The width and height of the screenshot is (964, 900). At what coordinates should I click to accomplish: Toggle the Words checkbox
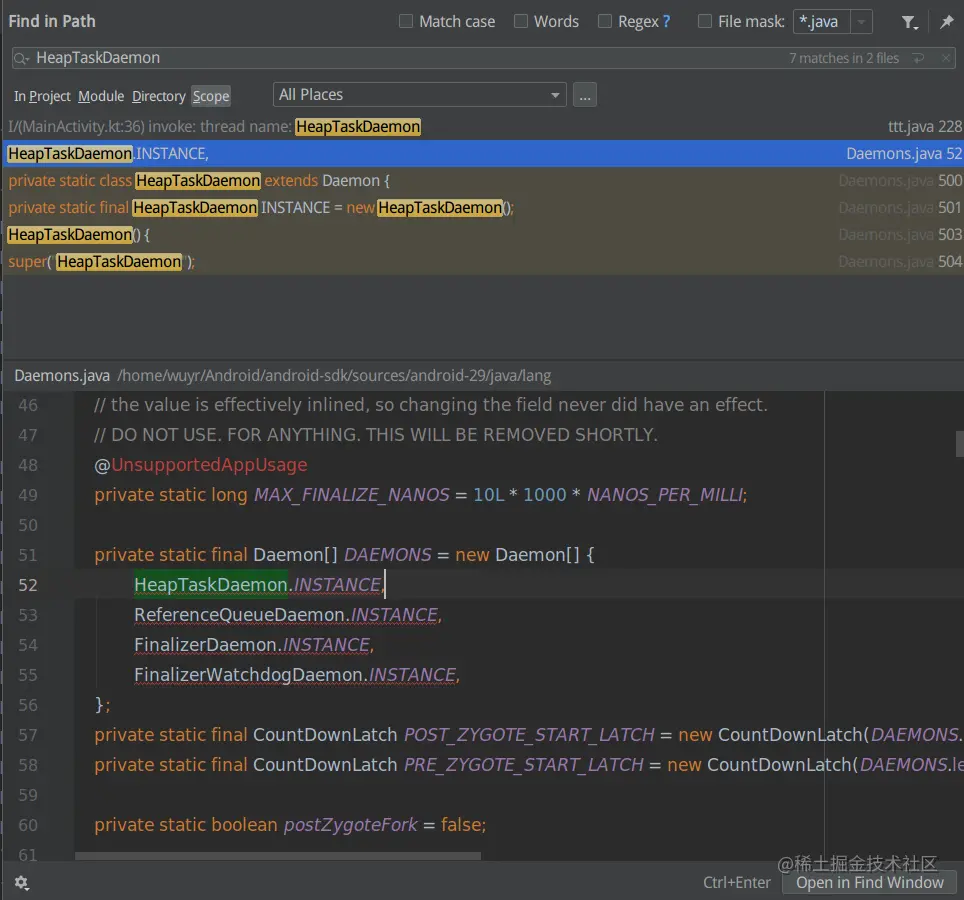tap(521, 21)
